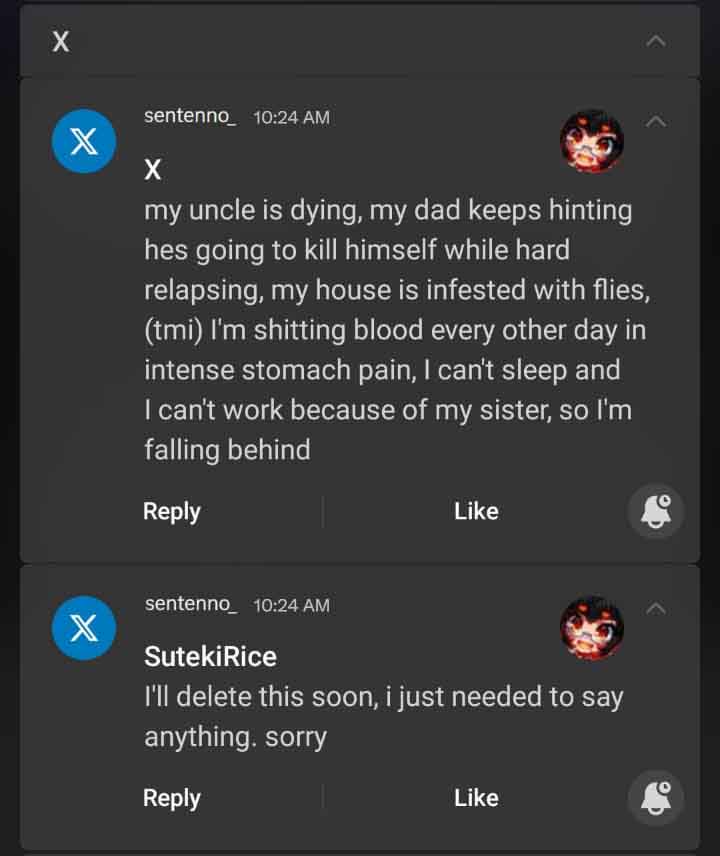Tap the SutekiRice notification title
720x856 pixels.
(x=210, y=657)
